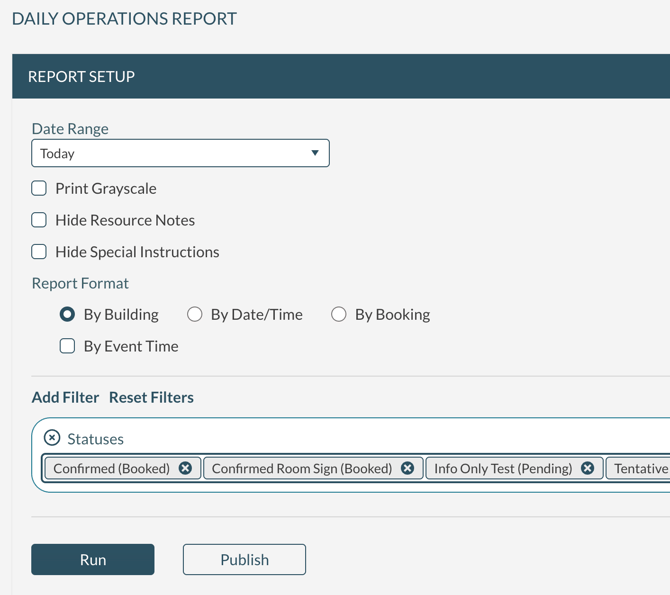The image size is (670, 595).
Task: Select By Booking radio option
Action: click(x=338, y=315)
